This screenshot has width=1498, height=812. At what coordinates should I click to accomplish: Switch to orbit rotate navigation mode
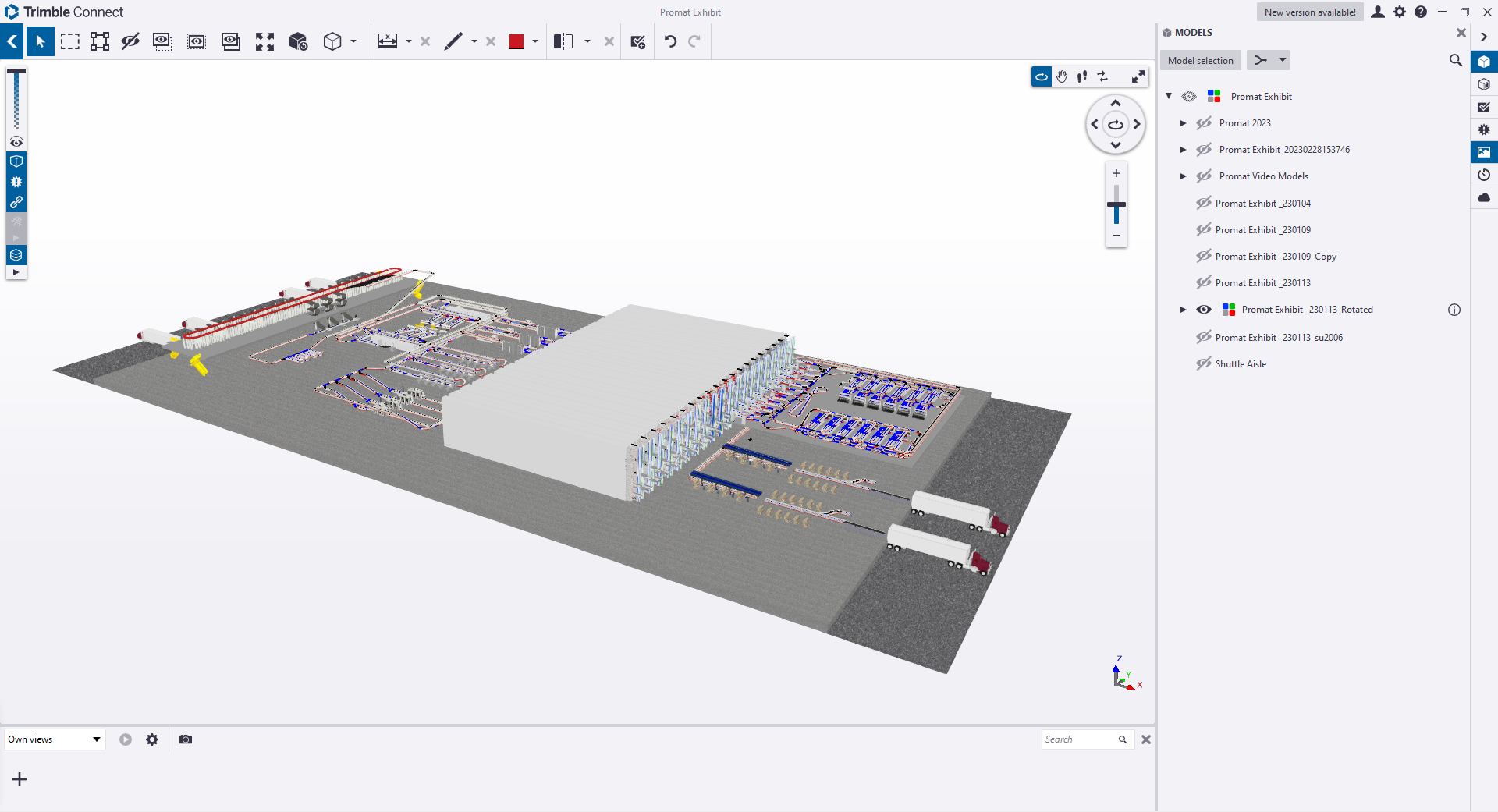click(1042, 76)
